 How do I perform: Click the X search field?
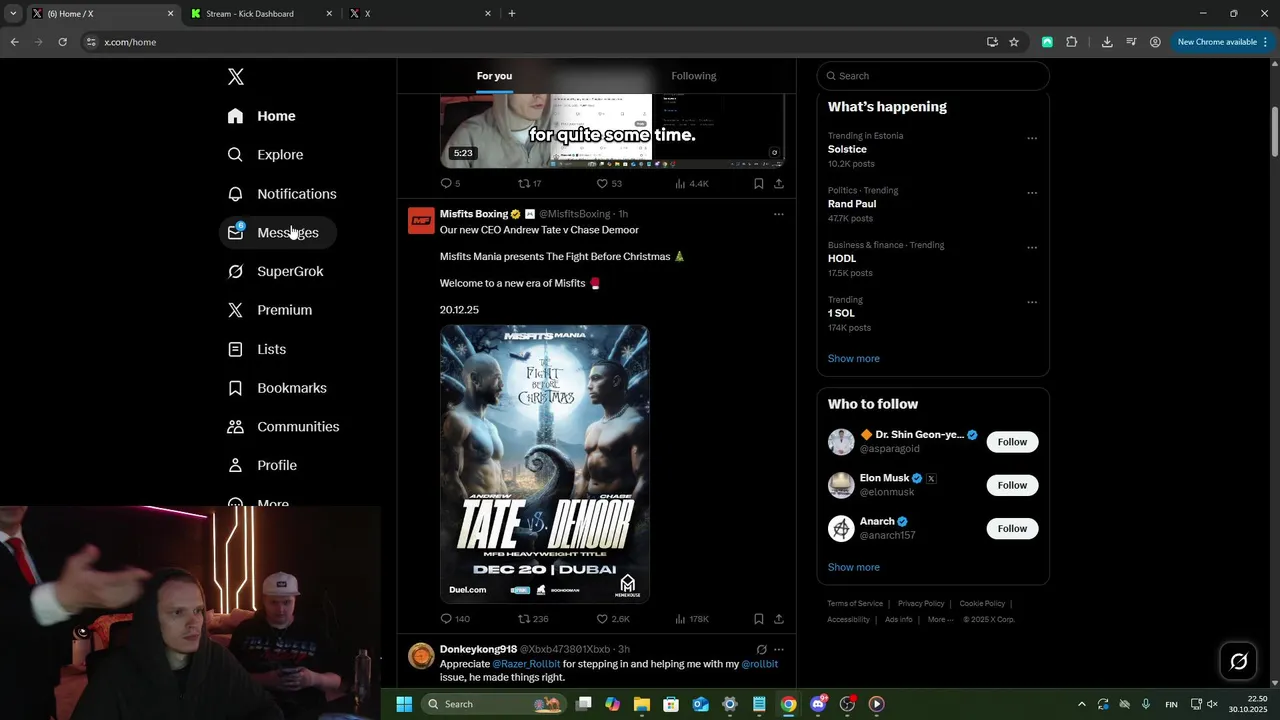point(933,76)
